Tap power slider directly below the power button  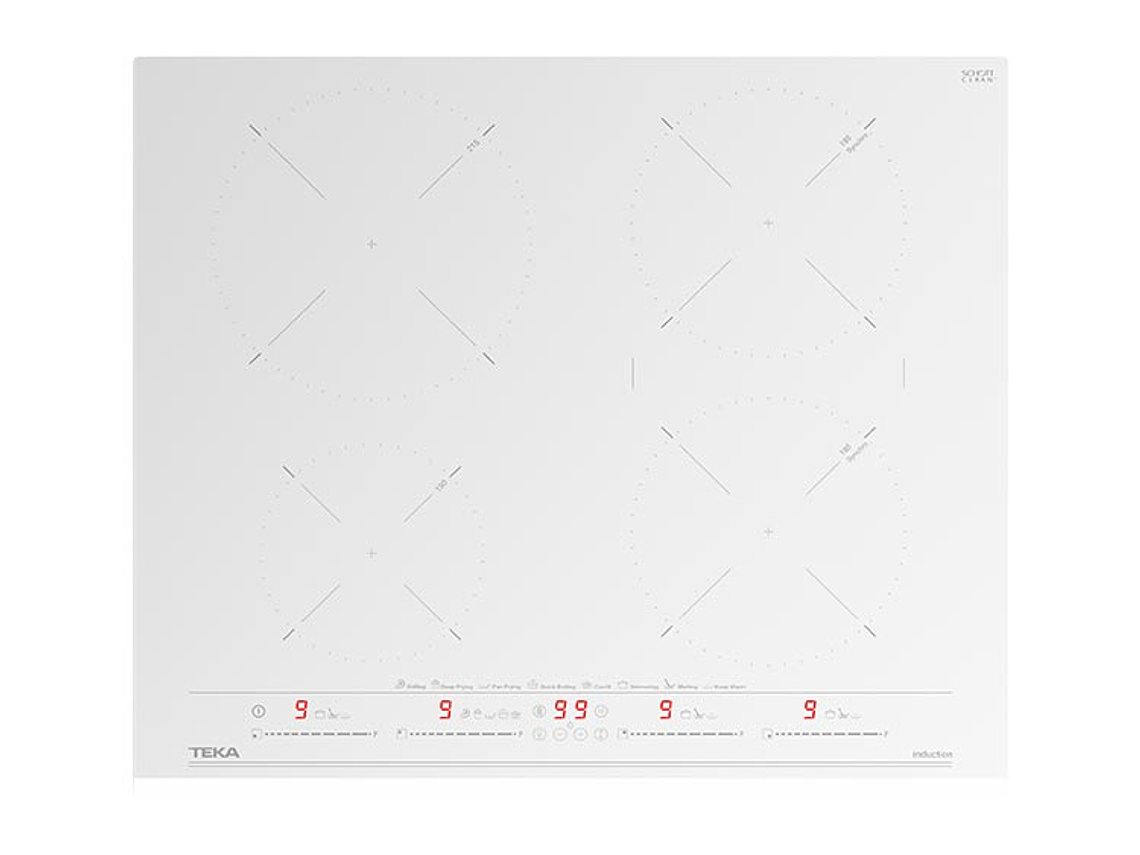[x=315, y=734]
